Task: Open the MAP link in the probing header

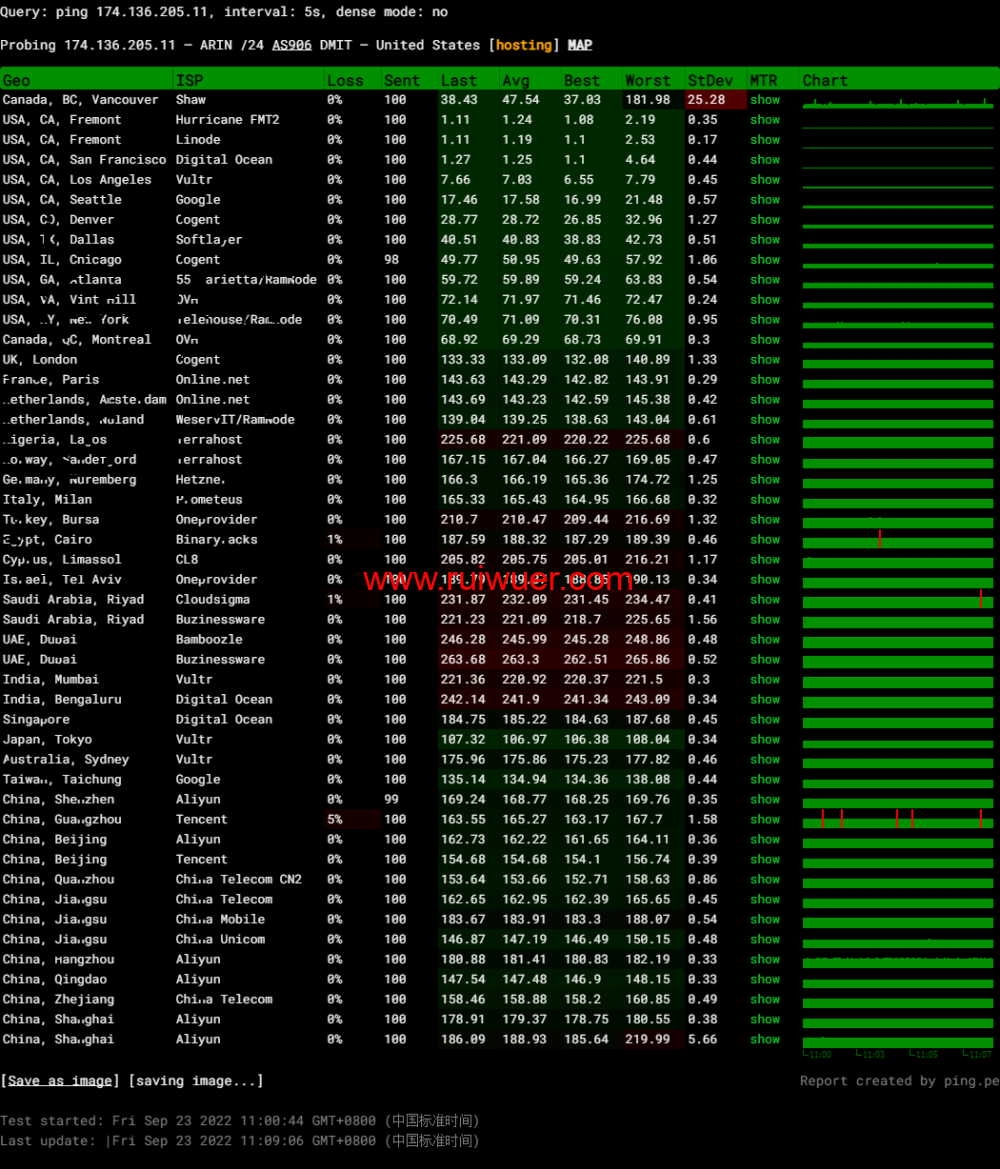Action: 580,45
